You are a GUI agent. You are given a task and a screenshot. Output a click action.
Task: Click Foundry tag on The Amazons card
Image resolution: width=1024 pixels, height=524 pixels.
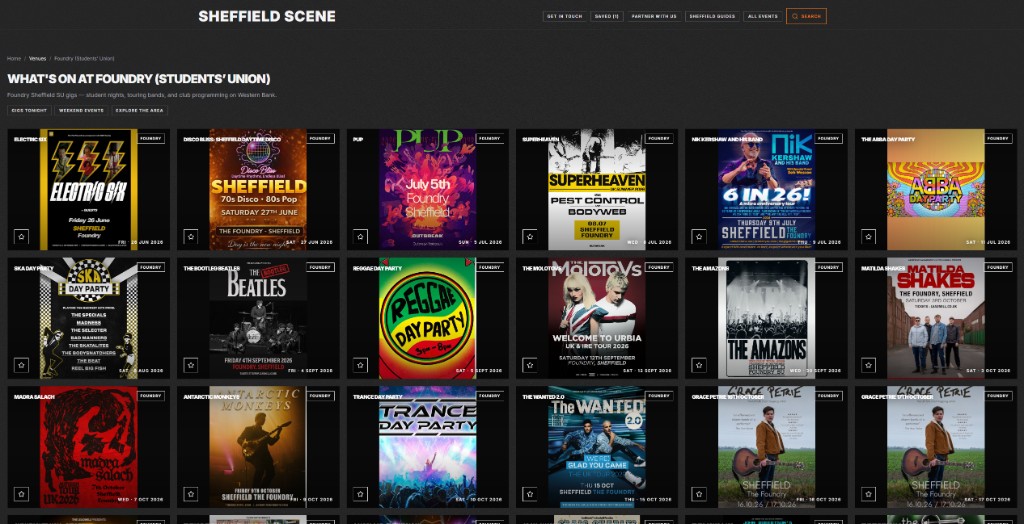tap(828, 267)
